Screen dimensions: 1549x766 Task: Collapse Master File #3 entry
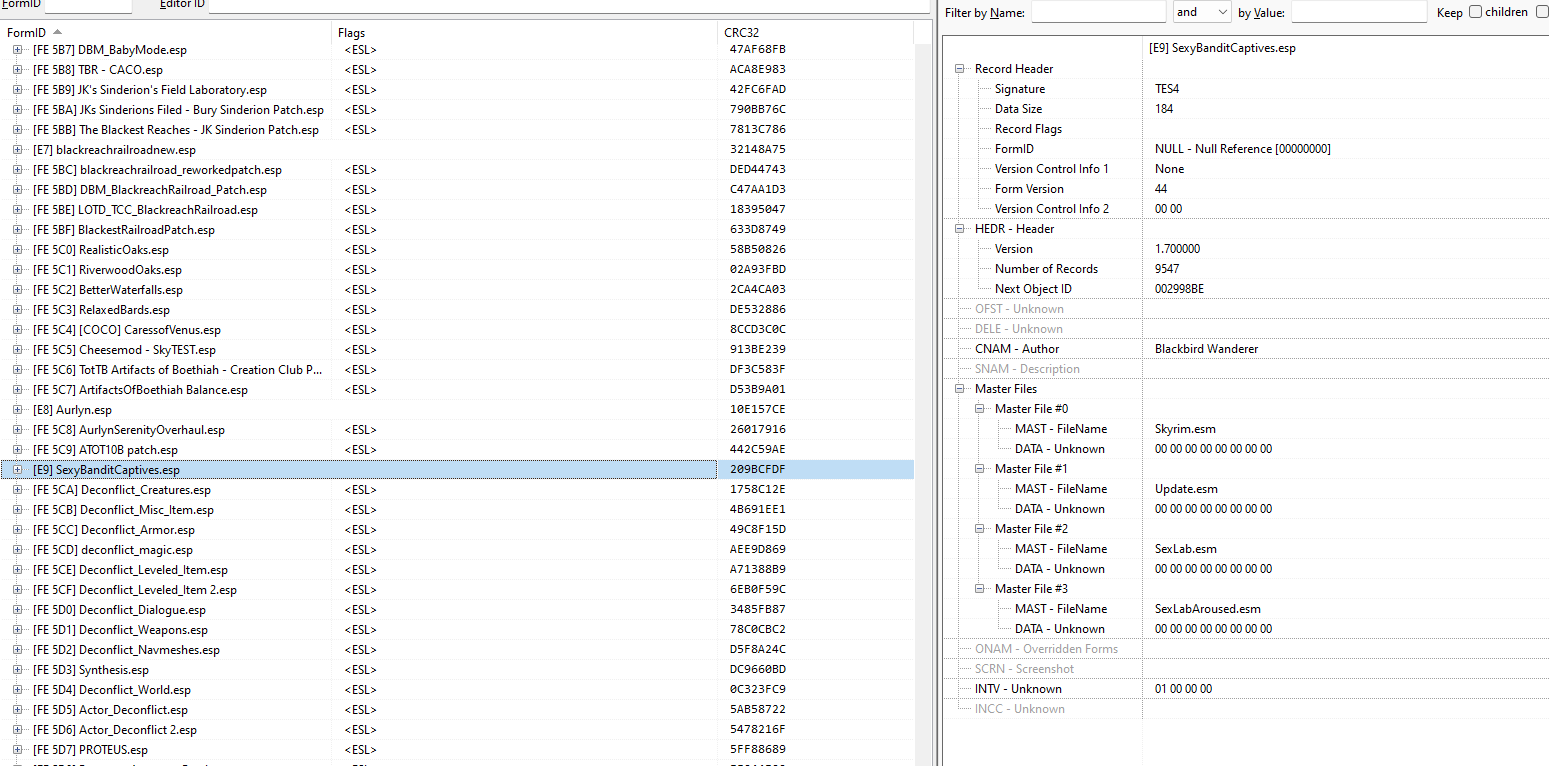click(980, 589)
